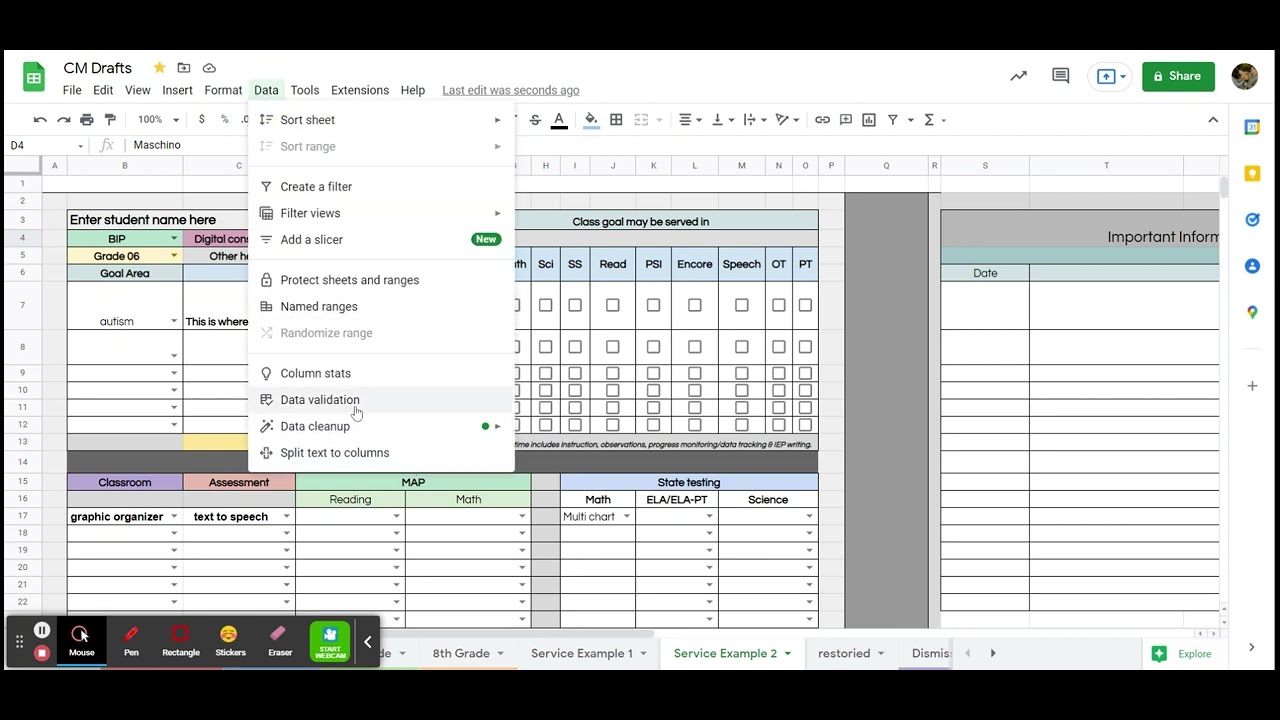Choose Protect sheets and ranges
The width and height of the screenshot is (1280, 720).
coord(381,280)
